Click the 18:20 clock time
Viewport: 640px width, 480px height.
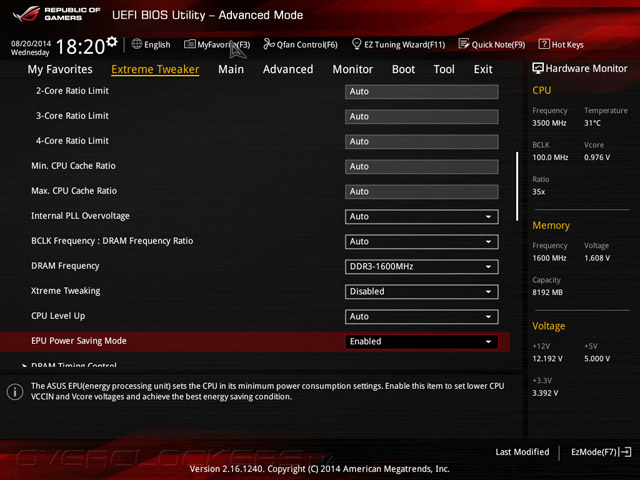(x=80, y=47)
